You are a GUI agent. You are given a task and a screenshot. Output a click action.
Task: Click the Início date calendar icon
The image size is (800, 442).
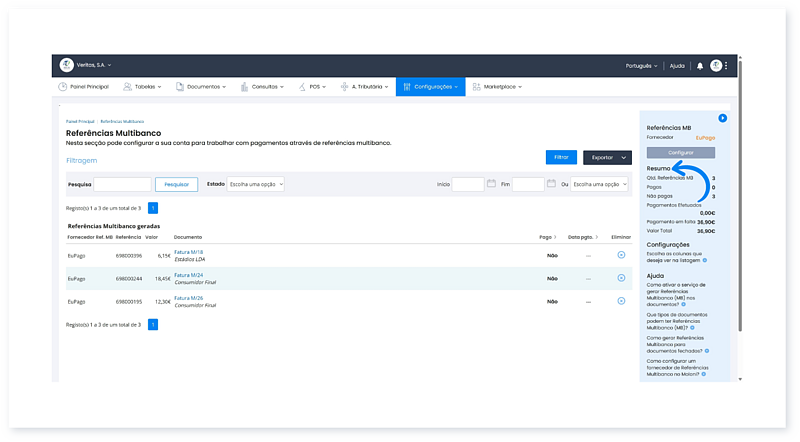pos(491,184)
